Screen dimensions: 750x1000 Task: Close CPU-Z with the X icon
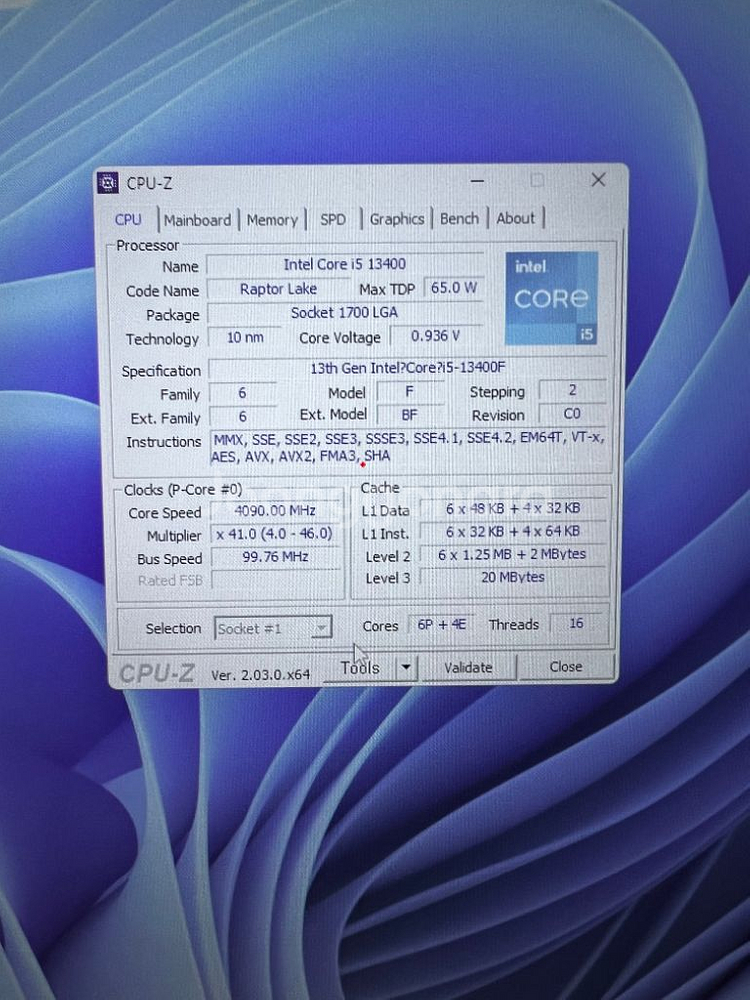click(598, 180)
